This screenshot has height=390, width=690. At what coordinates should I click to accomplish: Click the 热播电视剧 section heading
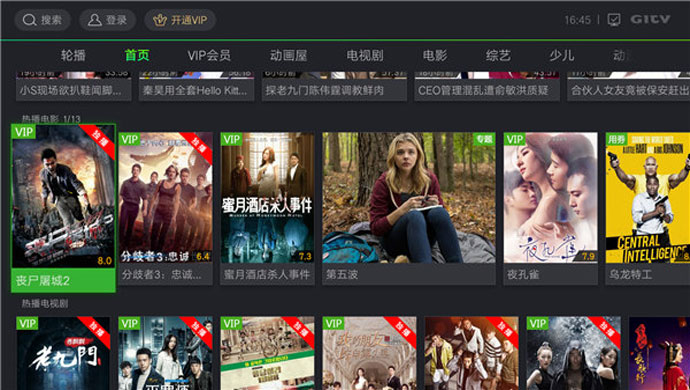[45, 303]
